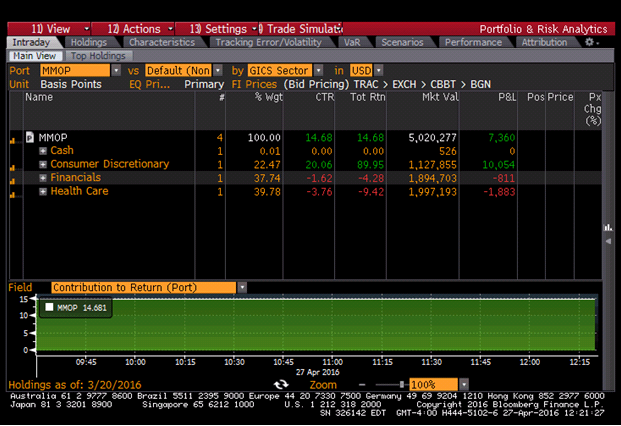Click the refresh arrows icon near Zoom
This screenshot has width=621, height=426.
click(x=281, y=385)
